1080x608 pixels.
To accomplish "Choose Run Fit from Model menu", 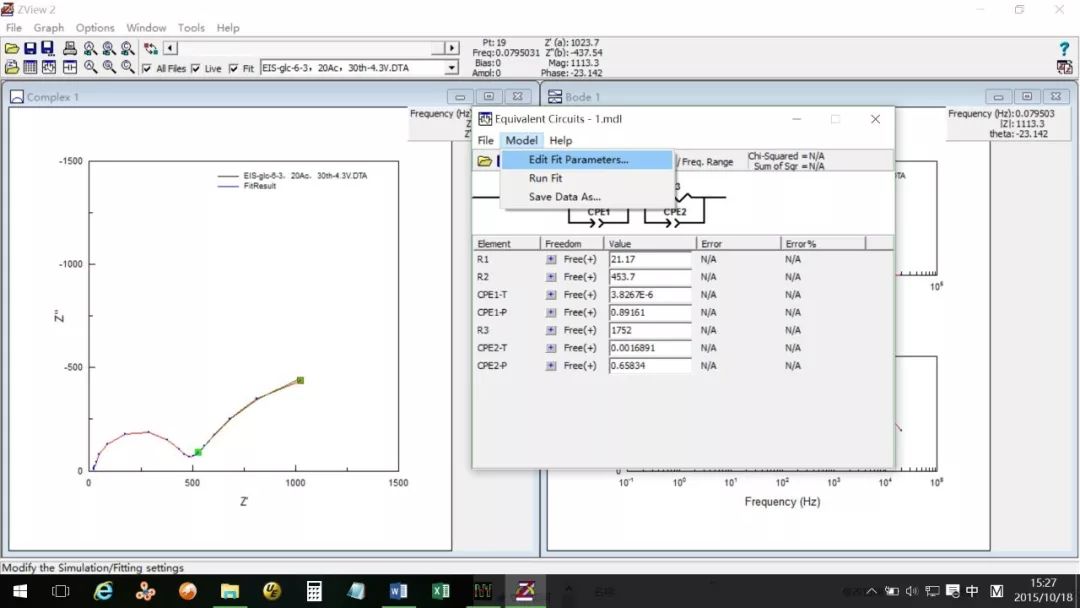I will coord(587,178).
